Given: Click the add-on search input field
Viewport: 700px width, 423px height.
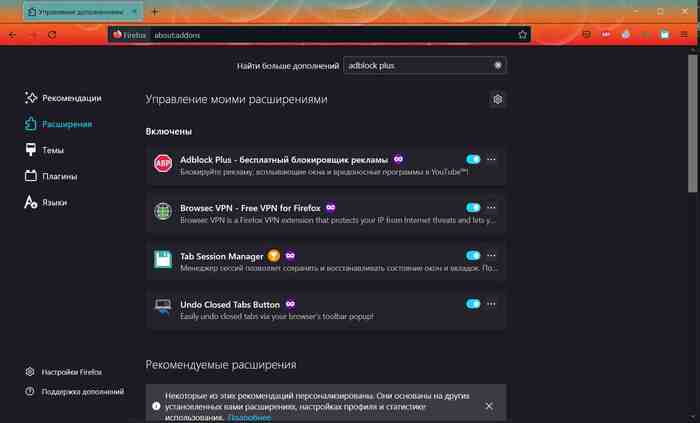Looking at the screenshot, I should [419, 66].
